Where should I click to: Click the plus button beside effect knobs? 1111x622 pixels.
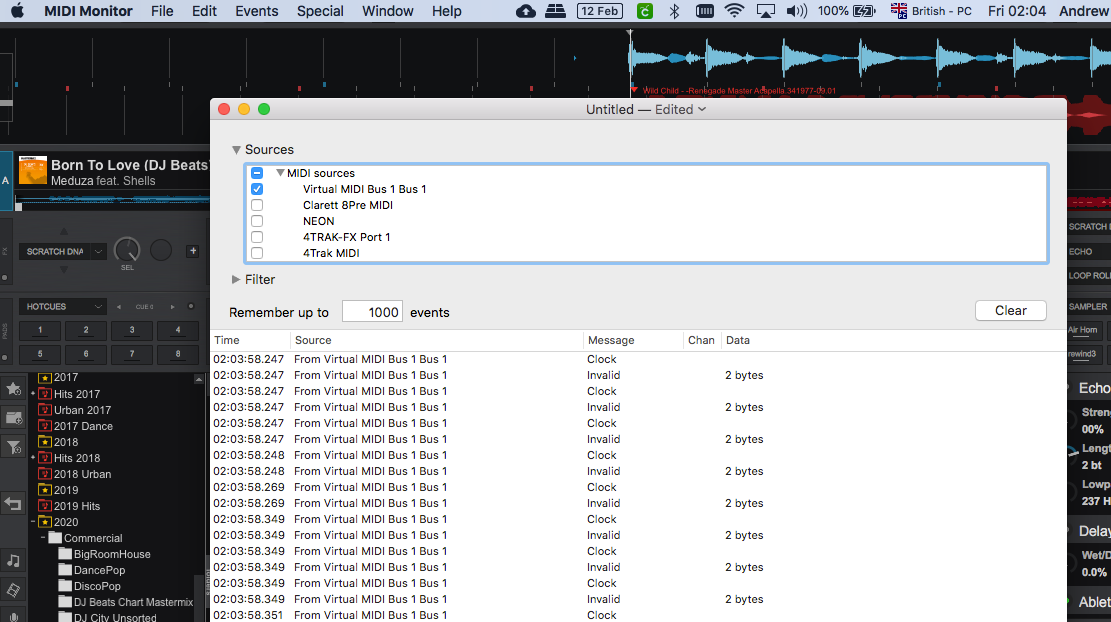pyautogui.click(x=193, y=251)
